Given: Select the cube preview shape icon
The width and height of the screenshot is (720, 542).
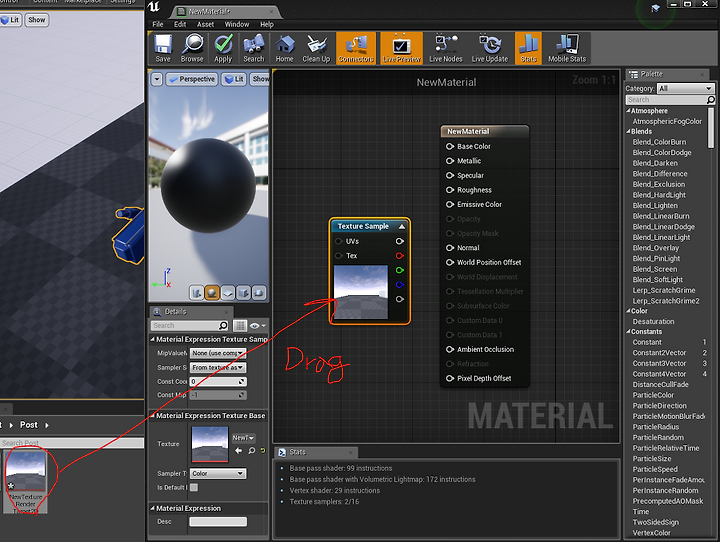Looking at the screenshot, I should click(x=243, y=293).
